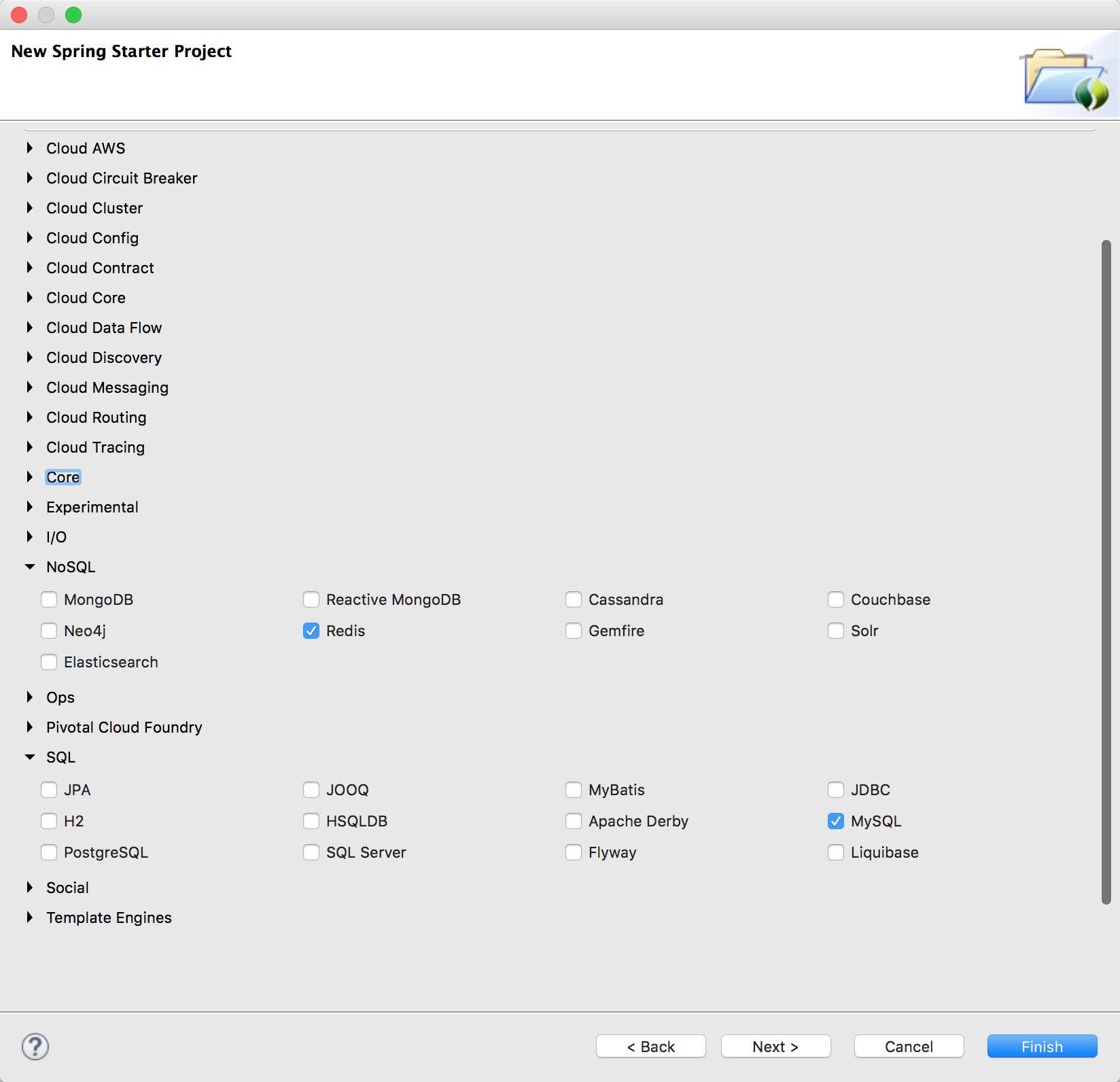
Task: Expand the Social category
Action: tap(30, 887)
